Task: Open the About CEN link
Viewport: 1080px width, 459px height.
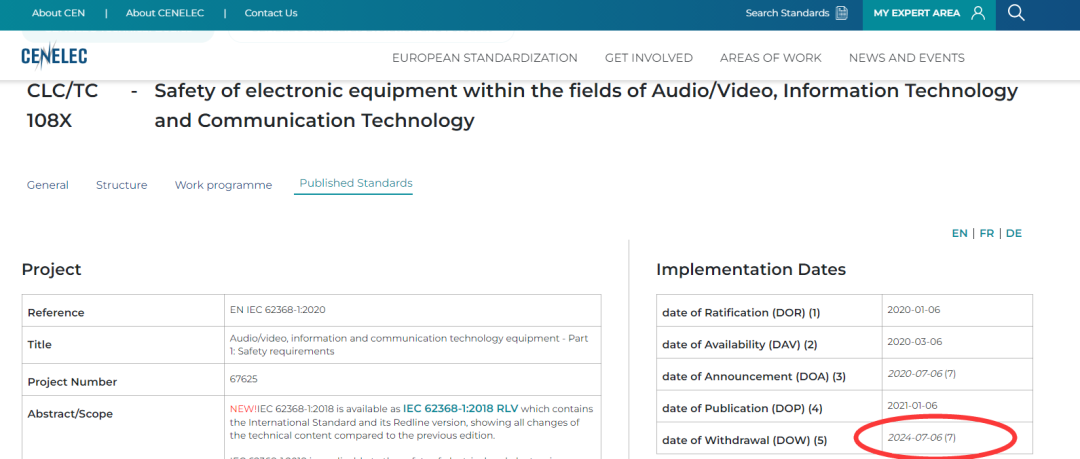Action: pos(59,13)
